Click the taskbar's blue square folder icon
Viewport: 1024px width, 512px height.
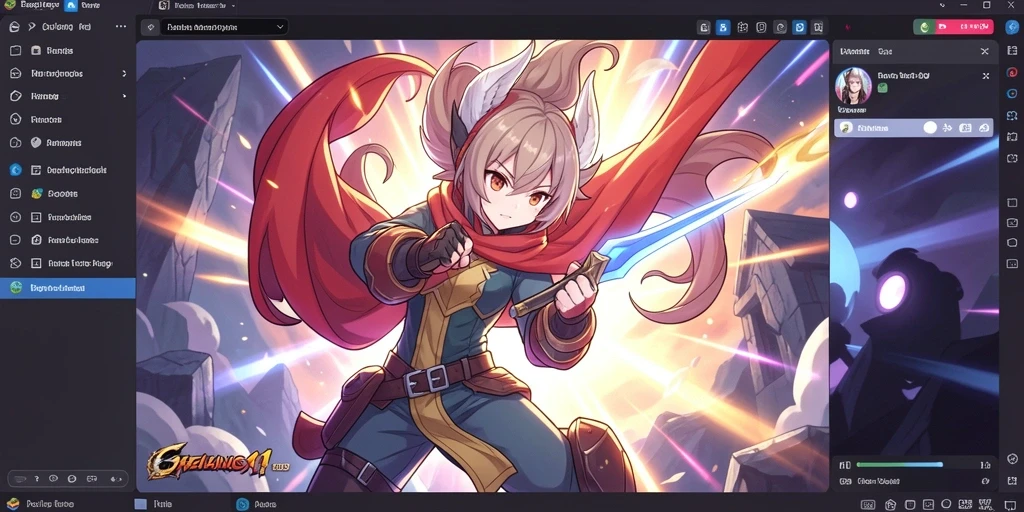tap(140, 504)
